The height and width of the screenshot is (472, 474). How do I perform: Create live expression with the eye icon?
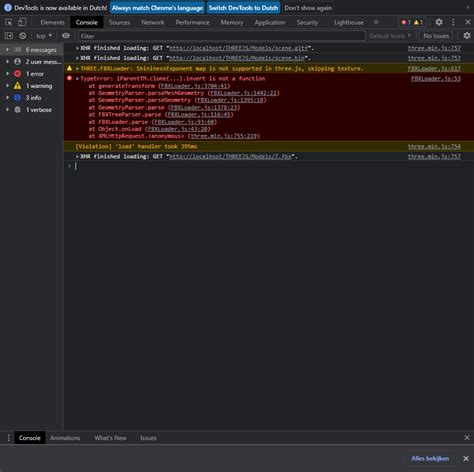pyautogui.click(x=66, y=36)
